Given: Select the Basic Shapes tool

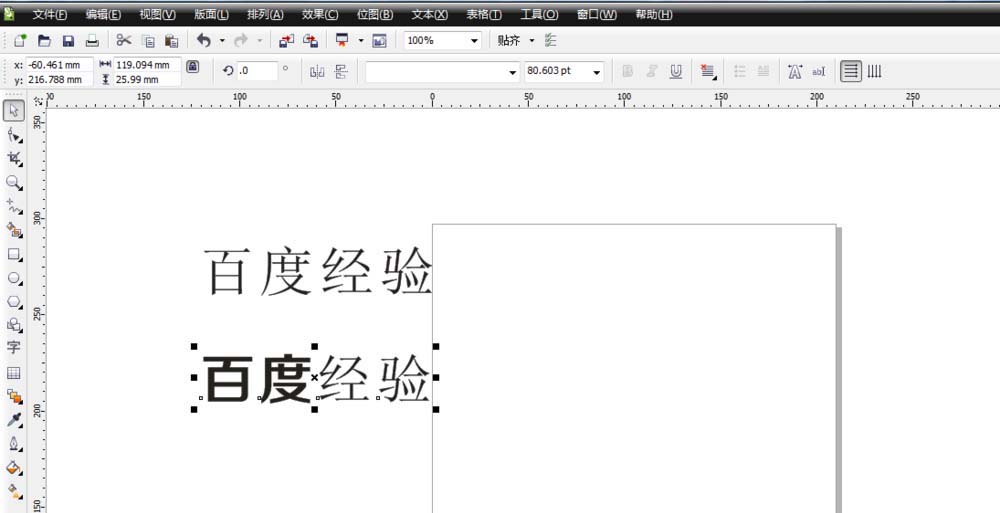Looking at the screenshot, I should pyautogui.click(x=14, y=325).
